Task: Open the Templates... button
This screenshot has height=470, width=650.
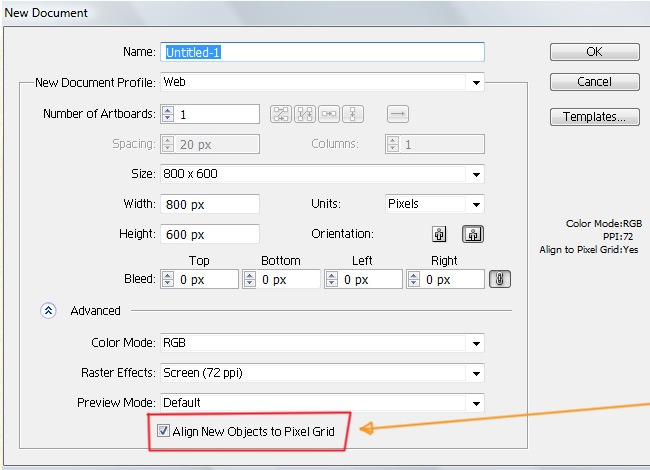Action: tap(594, 117)
